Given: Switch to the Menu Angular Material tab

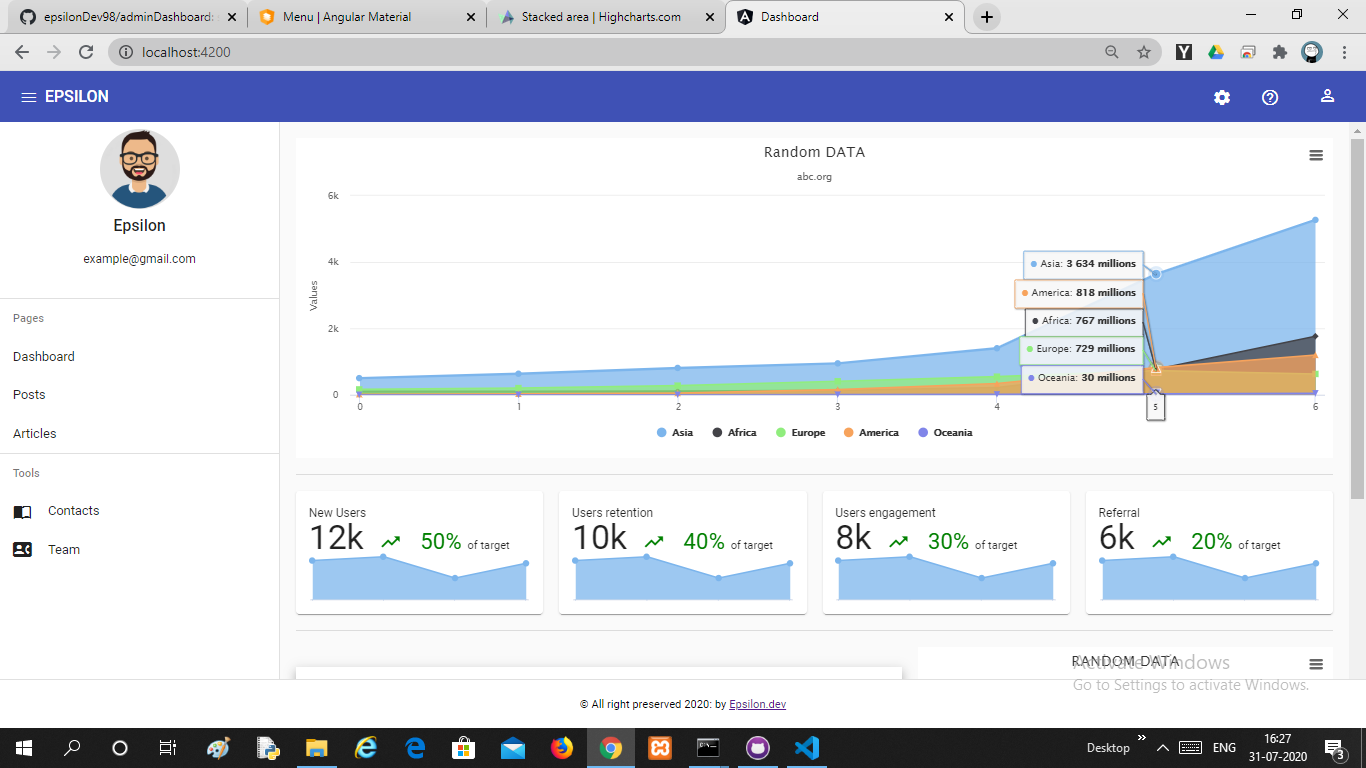Looking at the screenshot, I should (x=365, y=17).
